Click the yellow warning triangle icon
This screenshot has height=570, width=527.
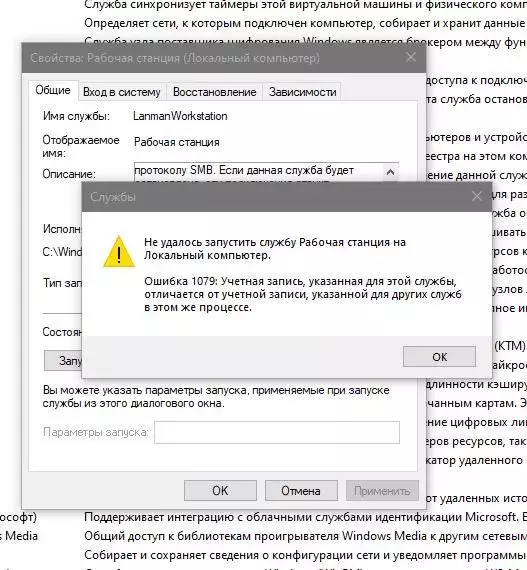coord(119,252)
